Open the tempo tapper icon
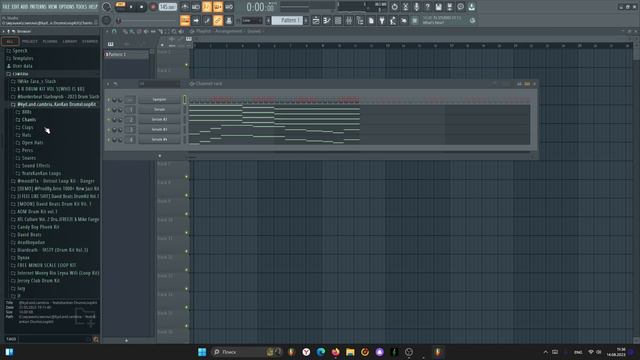640x360 pixels. pos(393,20)
